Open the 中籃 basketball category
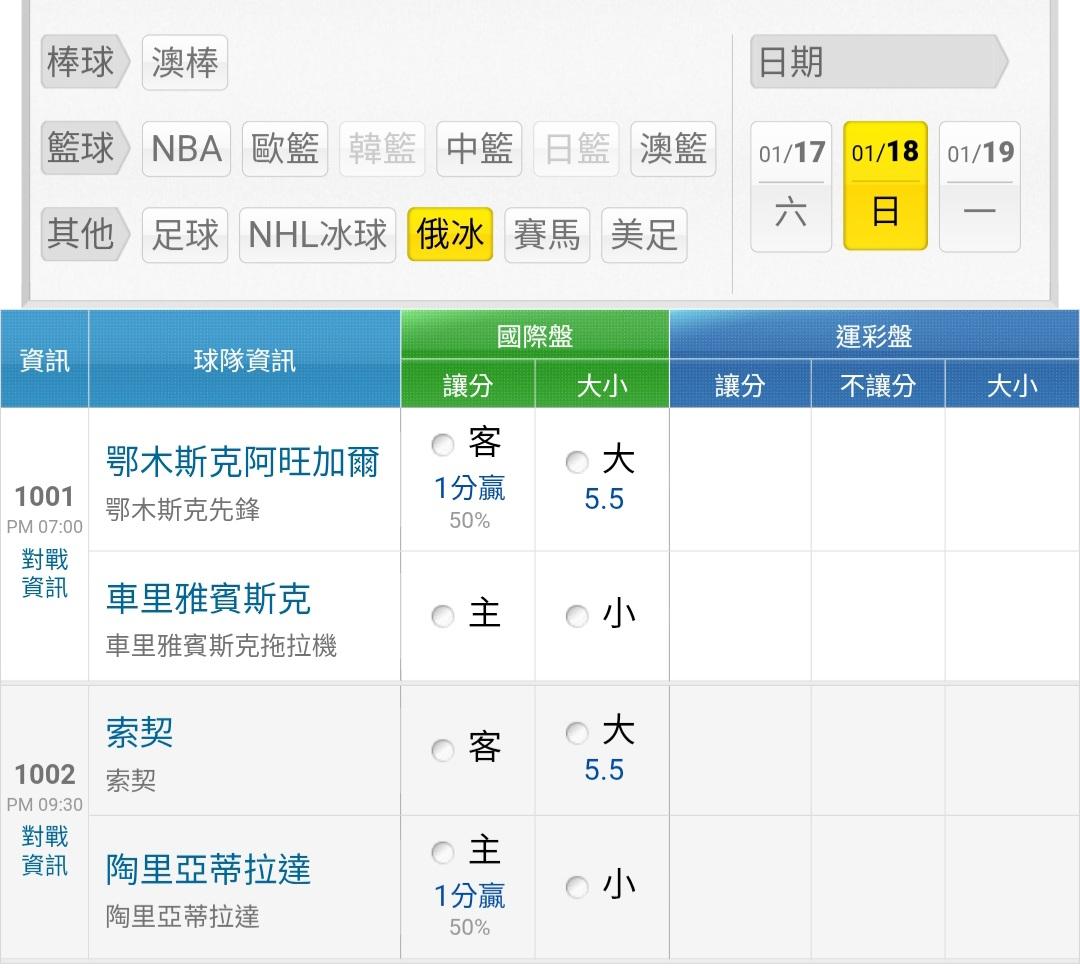The height and width of the screenshot is (975, 1080). click(x=479, y=149)
